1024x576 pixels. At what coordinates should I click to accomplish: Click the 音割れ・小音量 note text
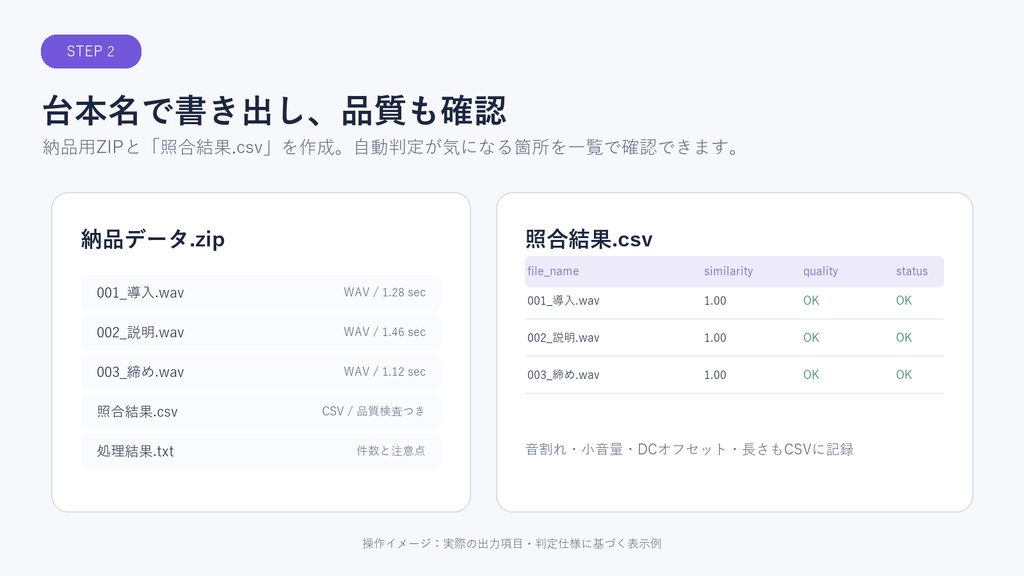pyautogui.click(x=690, y=449)
